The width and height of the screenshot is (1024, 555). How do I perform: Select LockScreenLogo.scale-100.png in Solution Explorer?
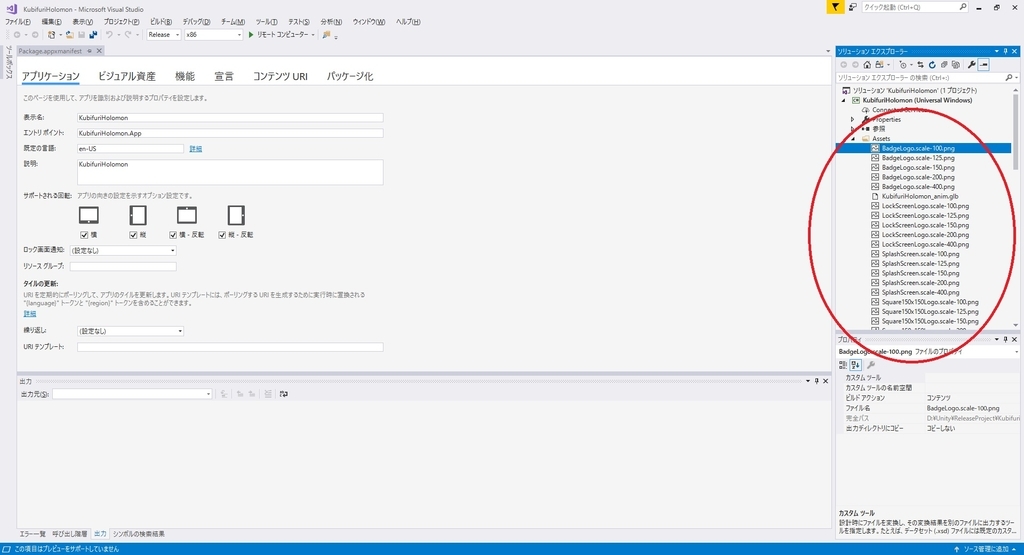(x=925, y=206)
